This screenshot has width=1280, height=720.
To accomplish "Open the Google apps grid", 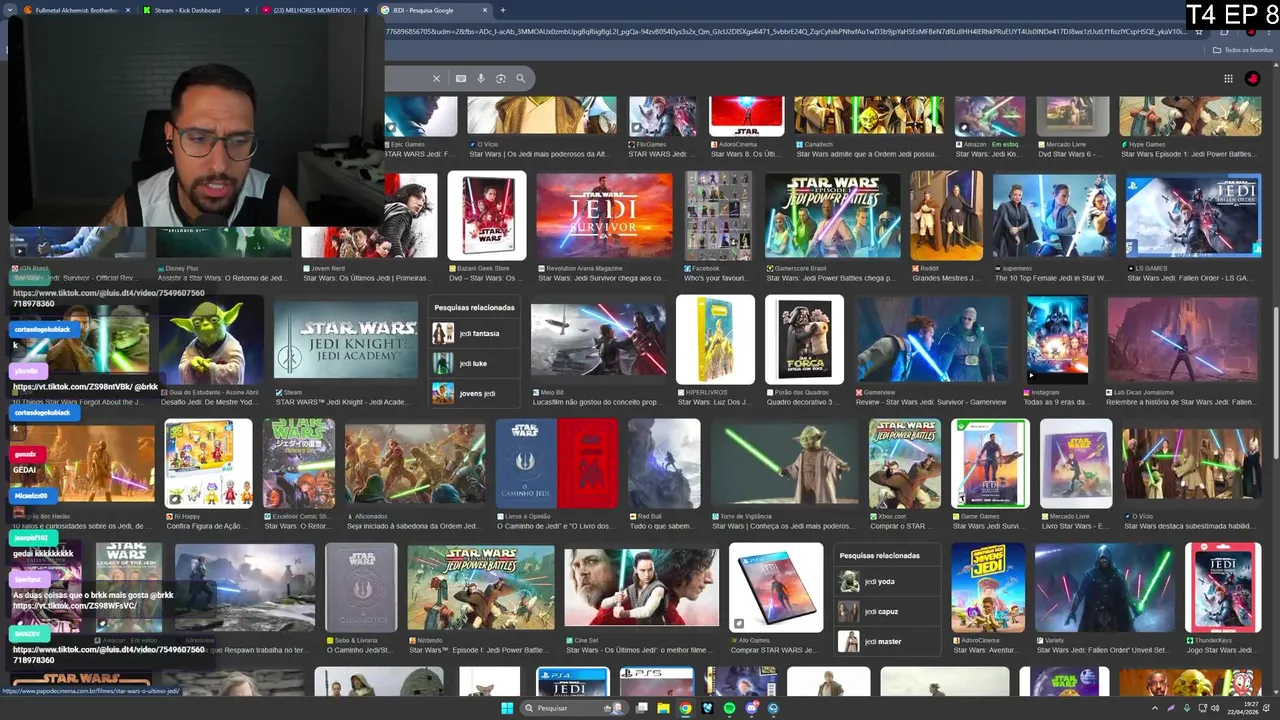I will (x=1228, y=78).
